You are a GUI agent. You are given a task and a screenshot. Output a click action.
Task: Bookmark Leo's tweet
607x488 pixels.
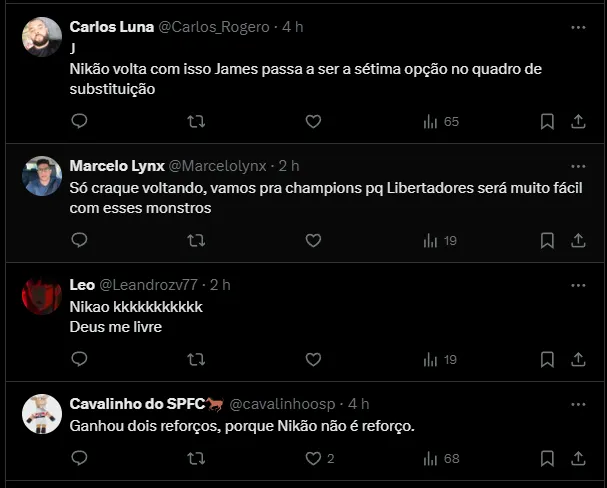click(547, 359)
